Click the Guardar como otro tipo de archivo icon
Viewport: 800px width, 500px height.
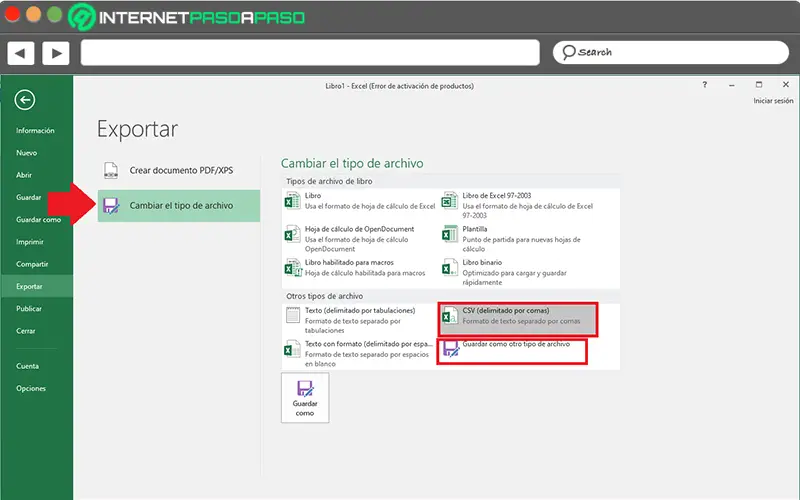point(451,349)
